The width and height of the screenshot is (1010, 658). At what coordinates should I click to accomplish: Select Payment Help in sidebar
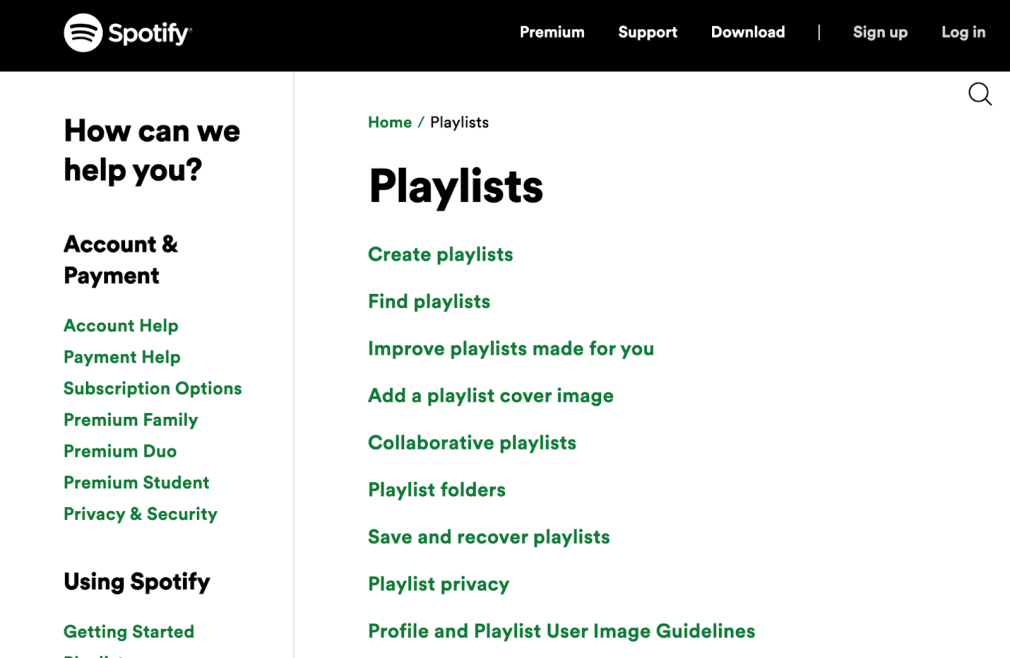click(x=122, y=357)
